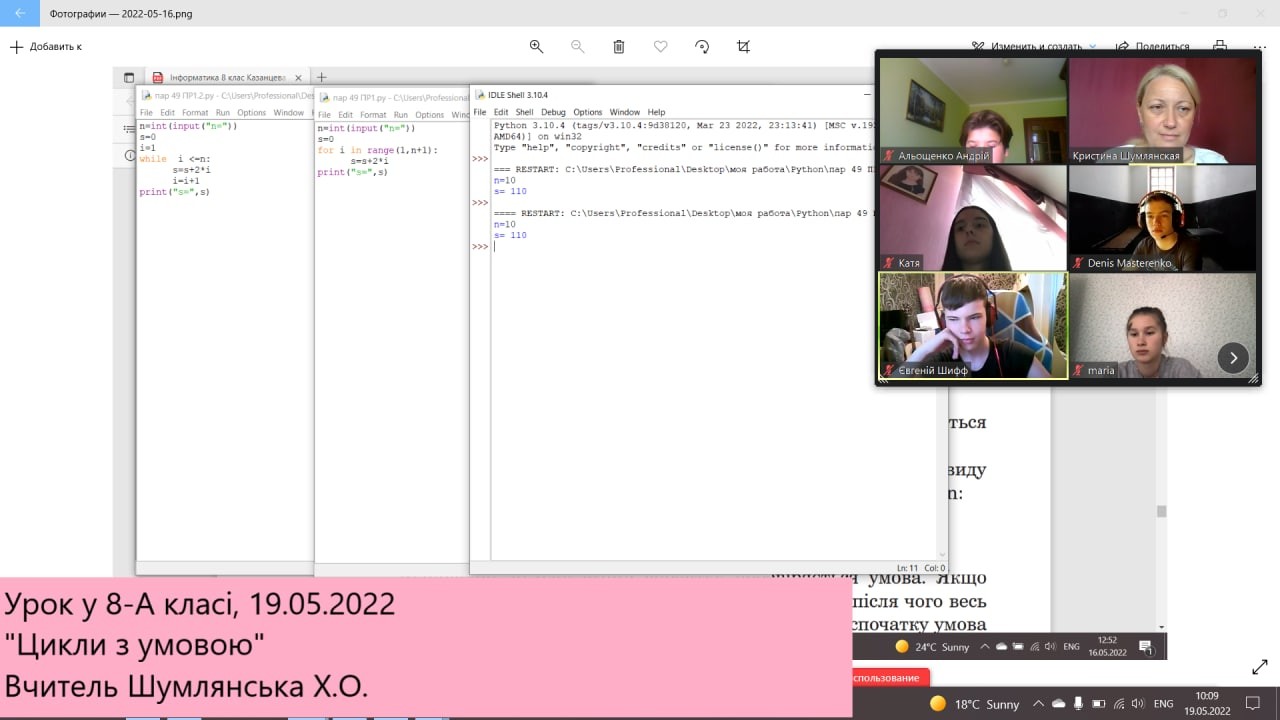
Task: Click the print icon in the Photos toolbar
Action: click(x=1220, y=46)
